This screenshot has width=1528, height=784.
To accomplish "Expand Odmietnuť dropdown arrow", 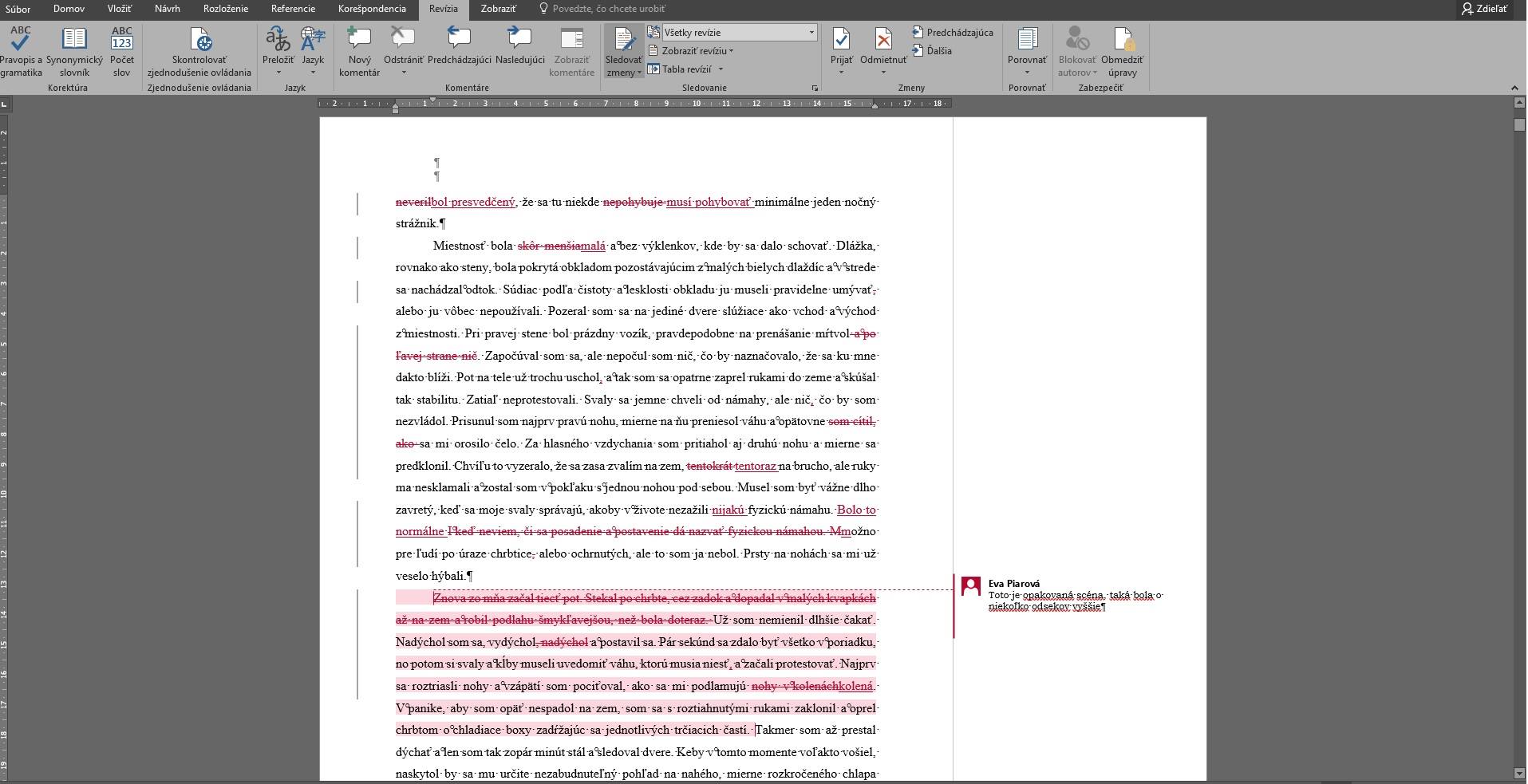I will click(882, 73).
